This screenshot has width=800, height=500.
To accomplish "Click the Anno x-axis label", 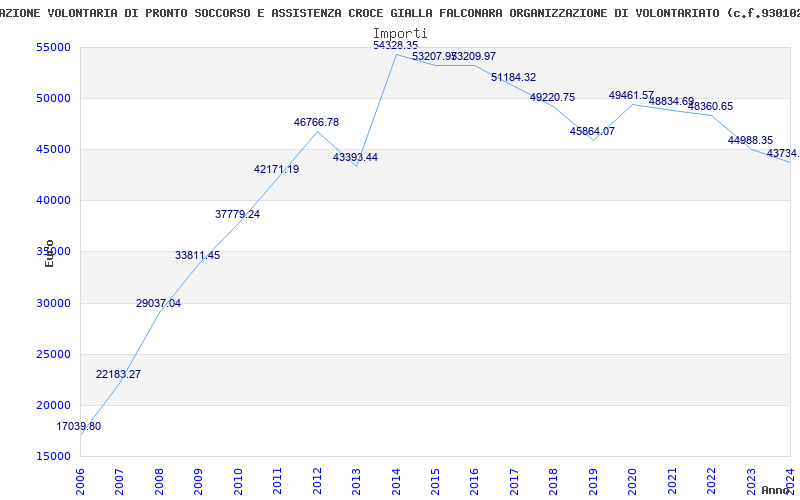I will point(776,490).
